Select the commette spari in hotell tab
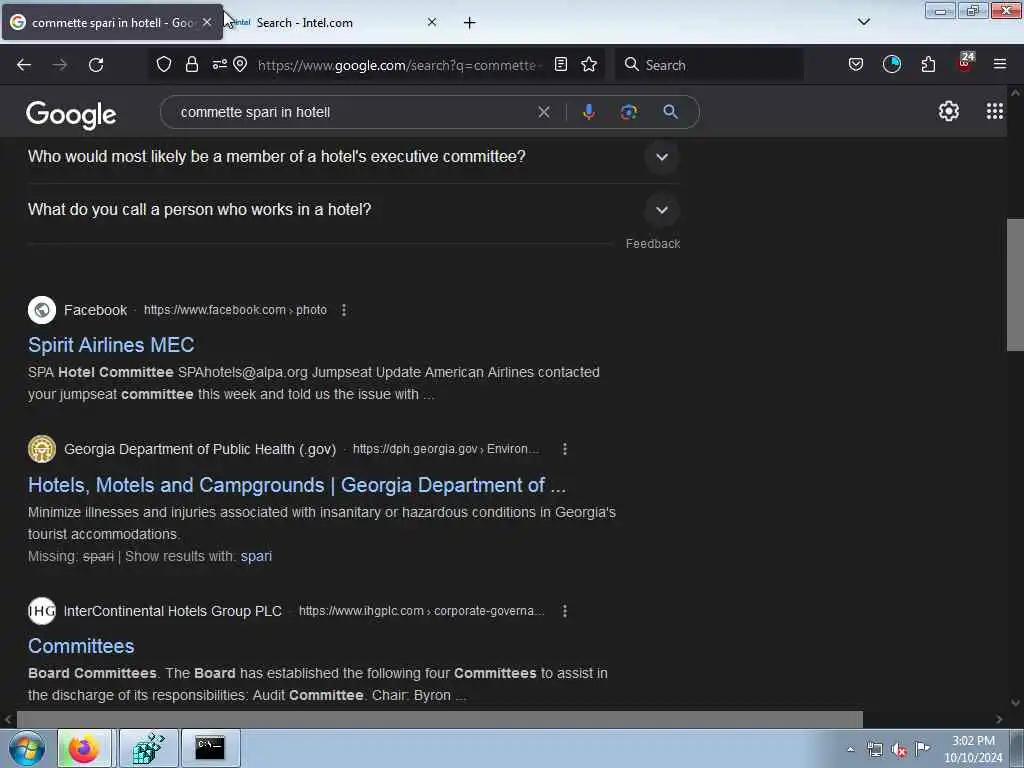The width and height of the screenshot is (1024, 768). tap(112, 23)
